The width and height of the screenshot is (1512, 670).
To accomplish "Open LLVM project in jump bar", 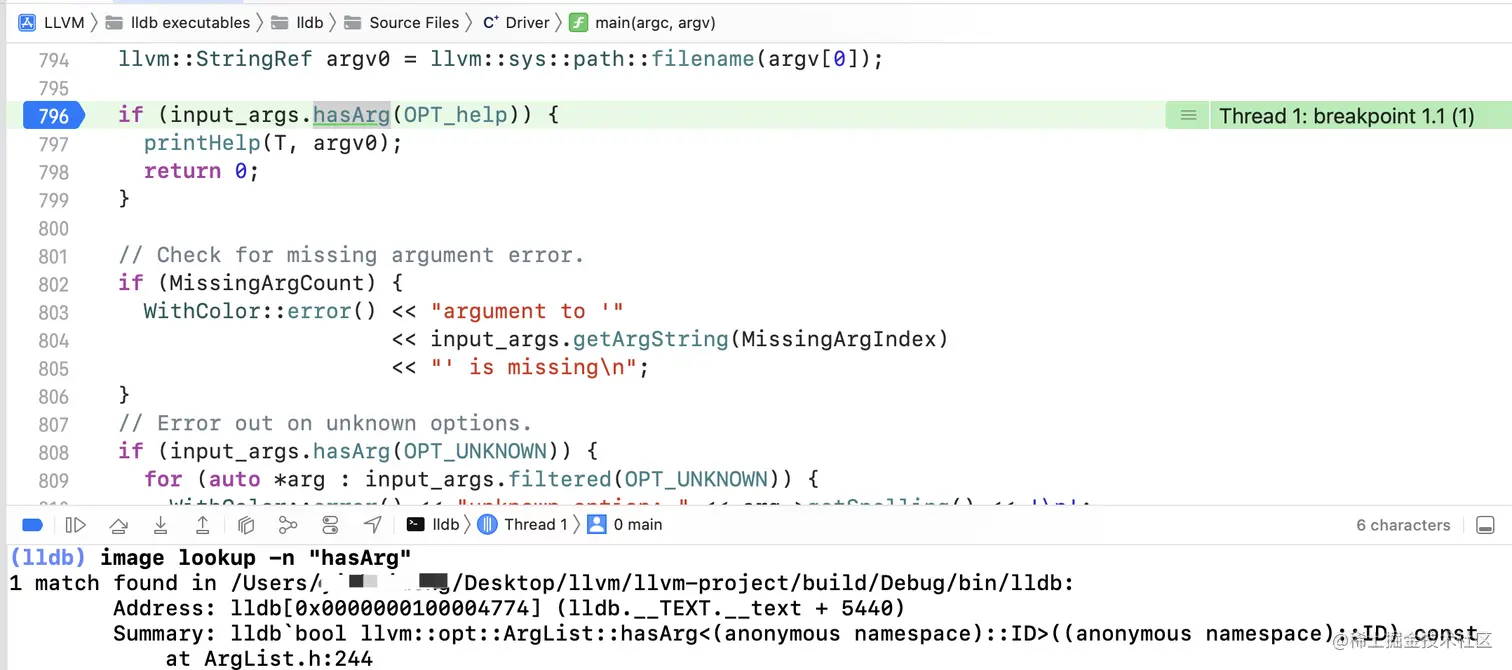I will 52,22.
